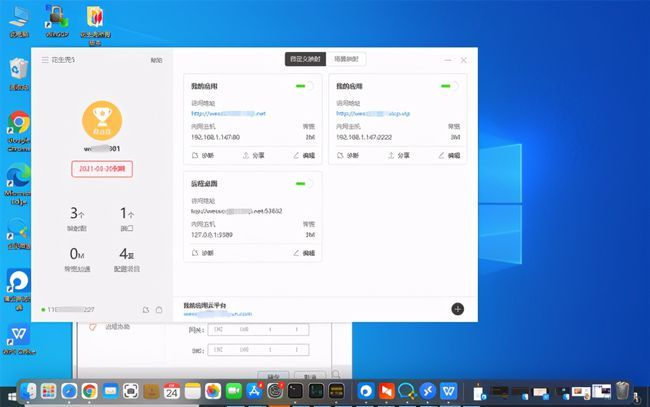Click the gold trophy account avatar
Image resolution: width=650 pixels, height=407 pixels.
point(102,121)
